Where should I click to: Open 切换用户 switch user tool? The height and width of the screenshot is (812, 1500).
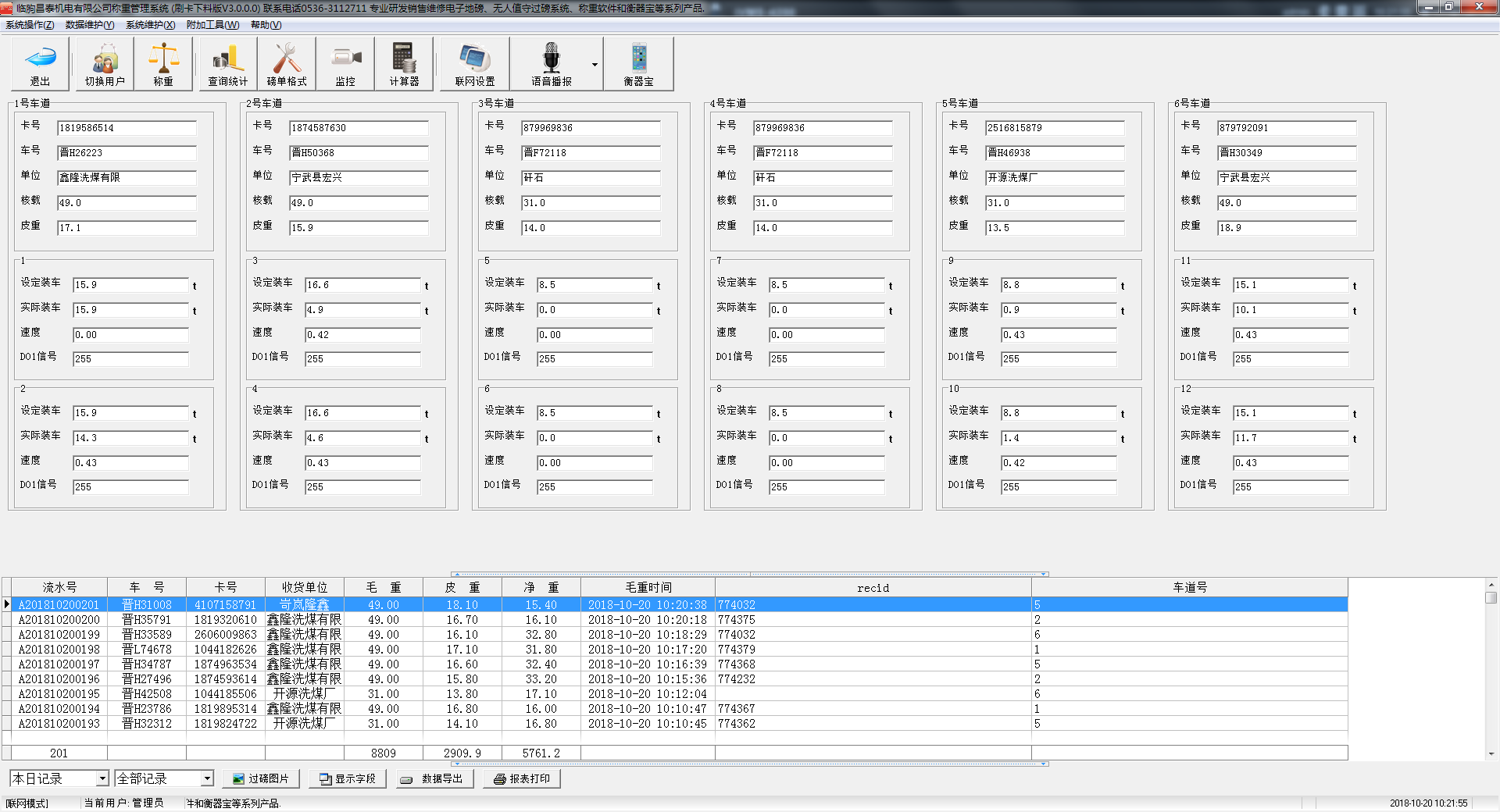click(105, 64)
